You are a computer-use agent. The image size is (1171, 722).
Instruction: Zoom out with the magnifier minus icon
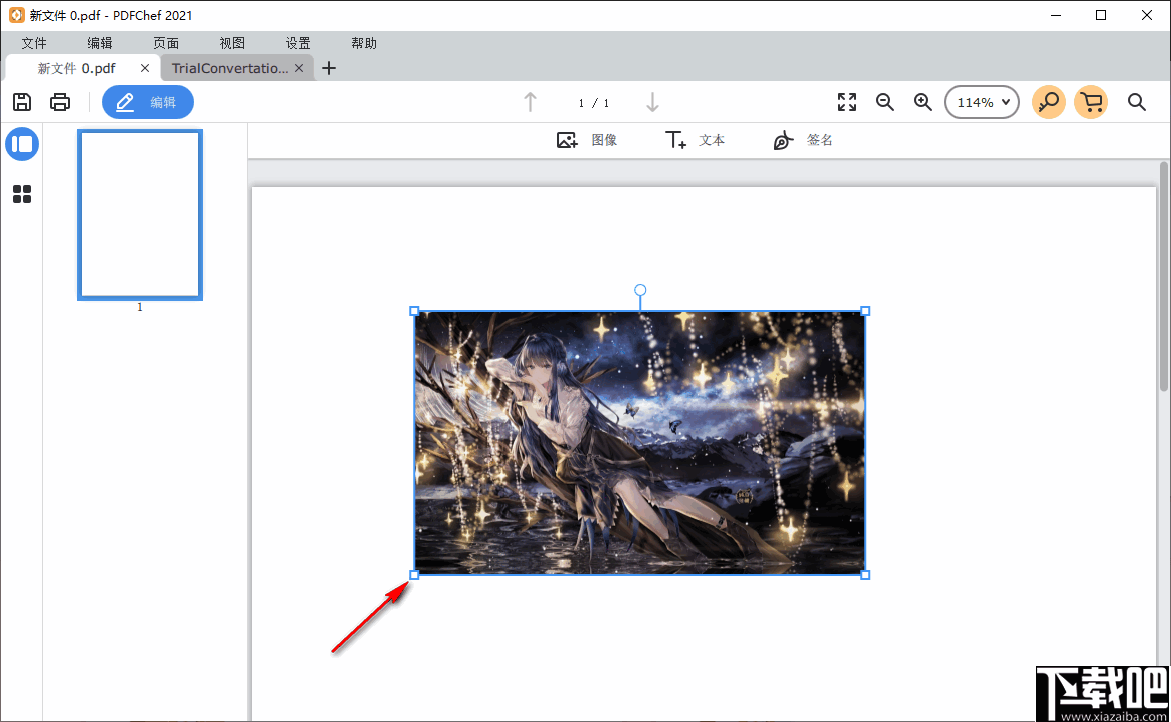tap(884, 102)
